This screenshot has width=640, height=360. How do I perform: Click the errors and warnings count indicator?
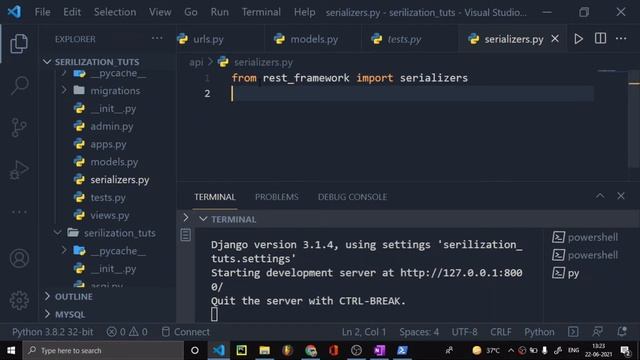pos(127,332)
